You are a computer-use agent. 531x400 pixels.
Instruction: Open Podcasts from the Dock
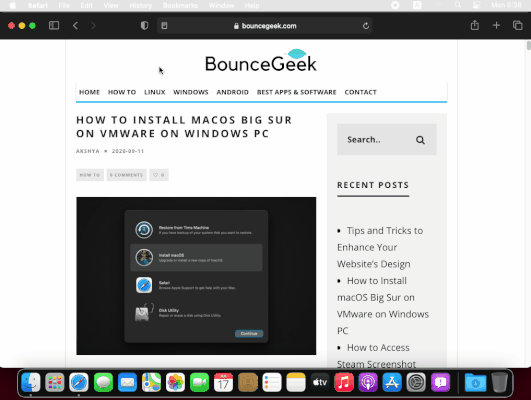(x=368, y=382)
